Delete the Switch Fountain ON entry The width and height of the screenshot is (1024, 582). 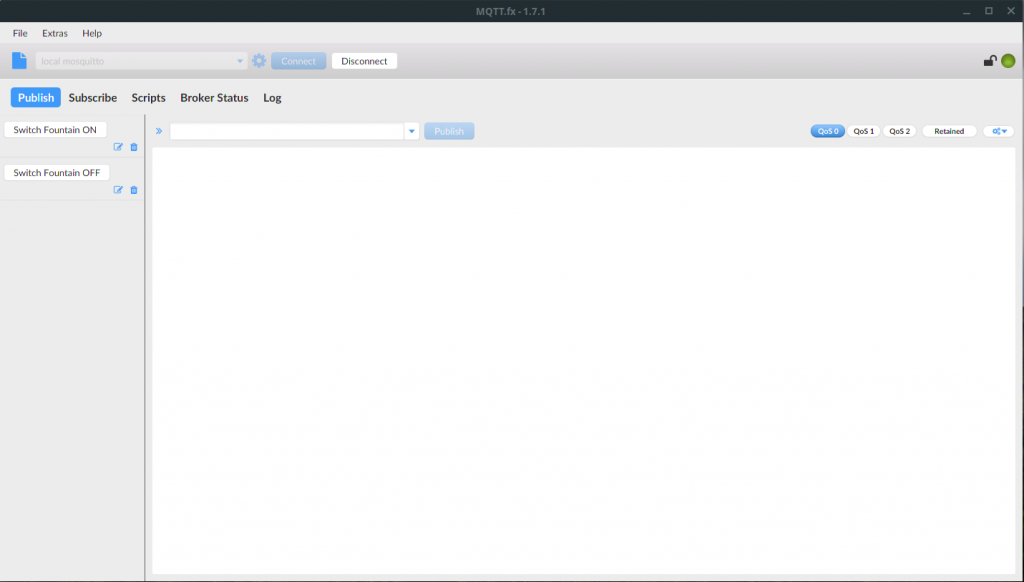coord(134,147)
